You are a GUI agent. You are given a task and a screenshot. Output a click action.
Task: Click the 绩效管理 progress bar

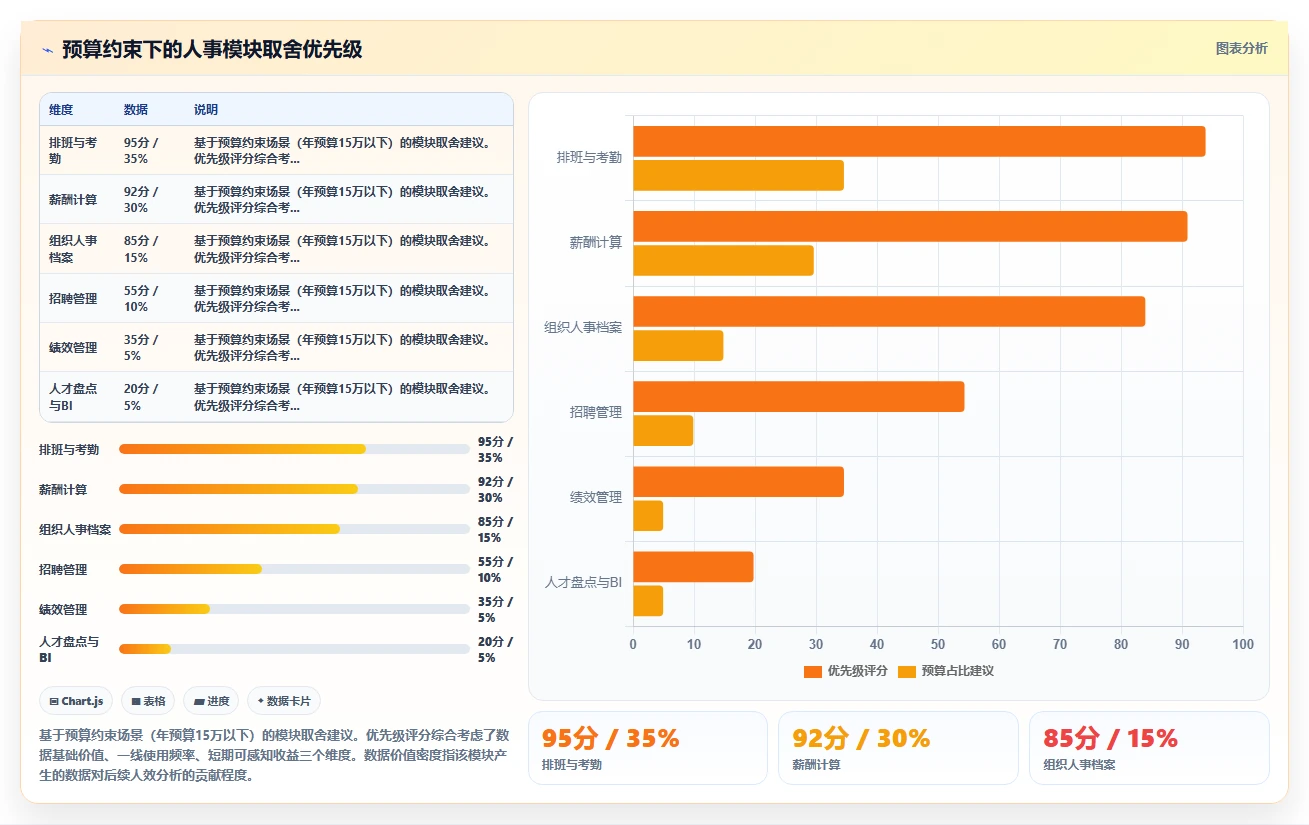(x=294, y=609)
